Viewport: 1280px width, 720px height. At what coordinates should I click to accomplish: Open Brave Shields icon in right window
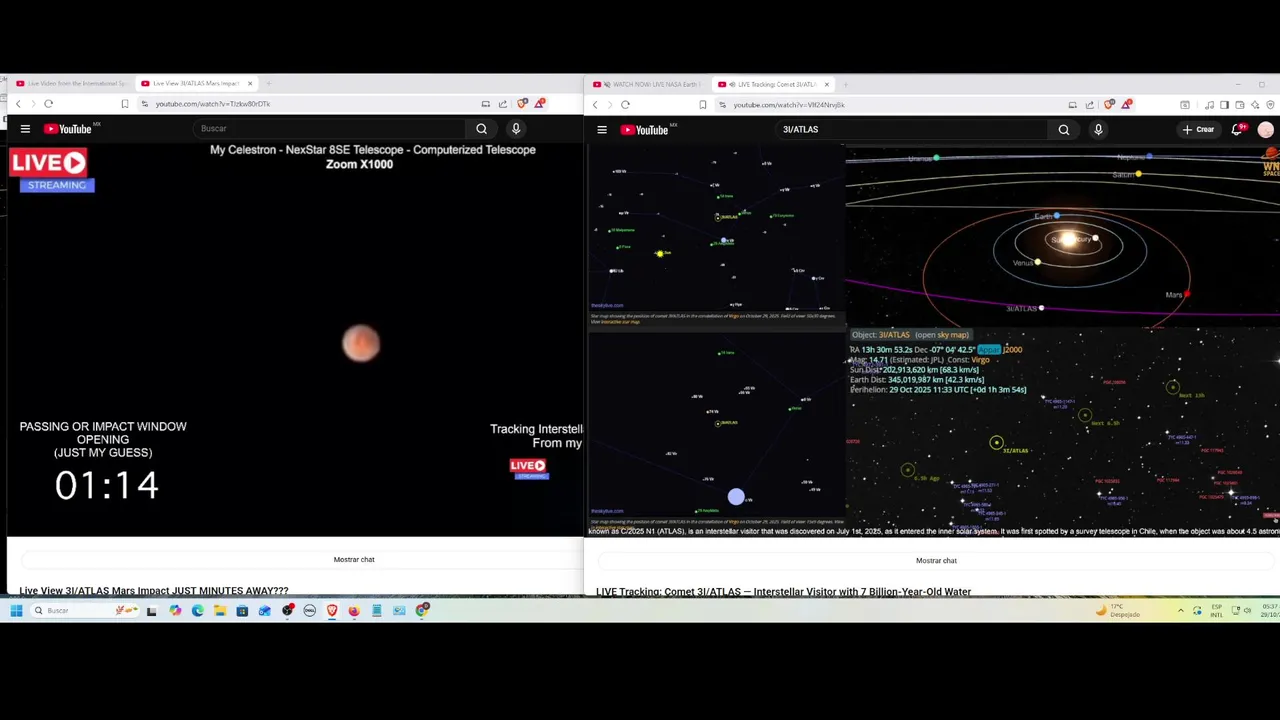pos(1109,104)
